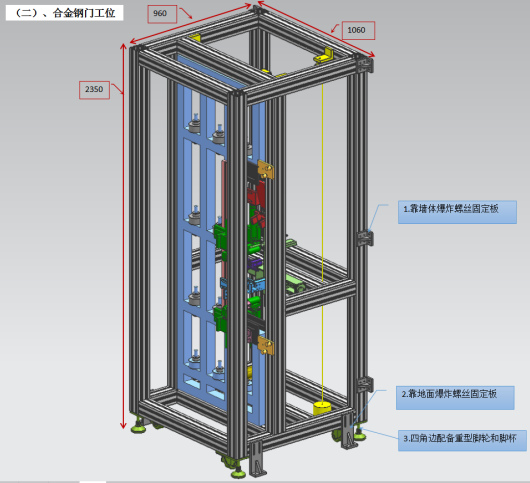Viewport: 530px width, 483px height.
Task: Click the 1.靠墙体爆炸螺丝固定板 callout
Action: coord(457,212)
